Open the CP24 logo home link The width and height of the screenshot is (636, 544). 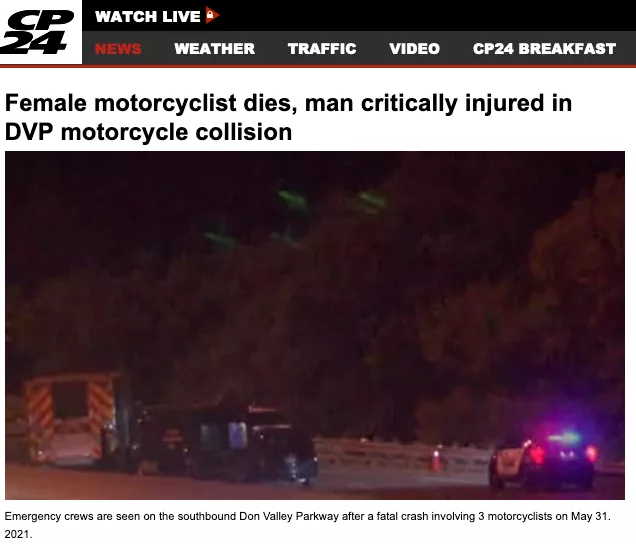(x=41, y=32)
